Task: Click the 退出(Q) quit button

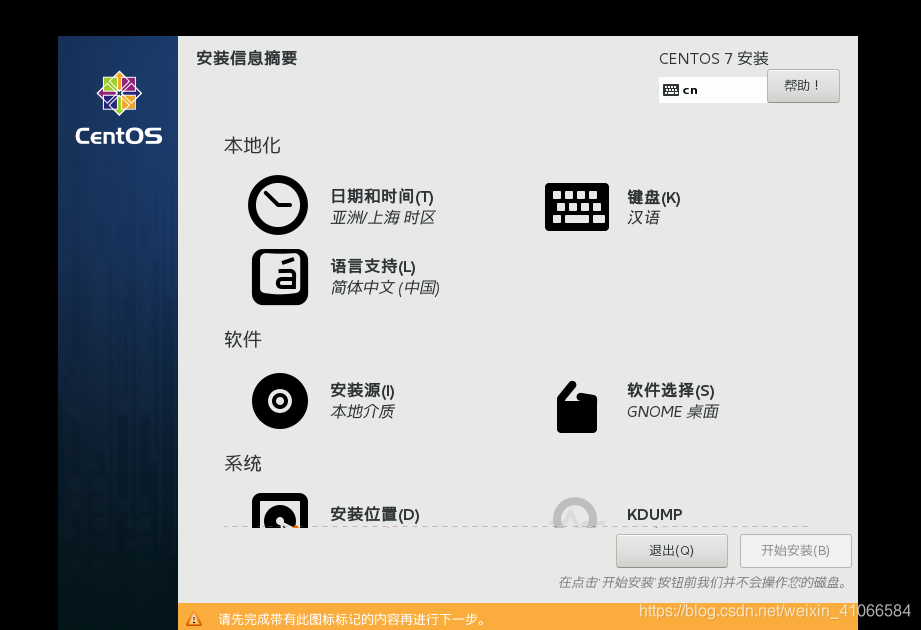Action: [671, 551]
